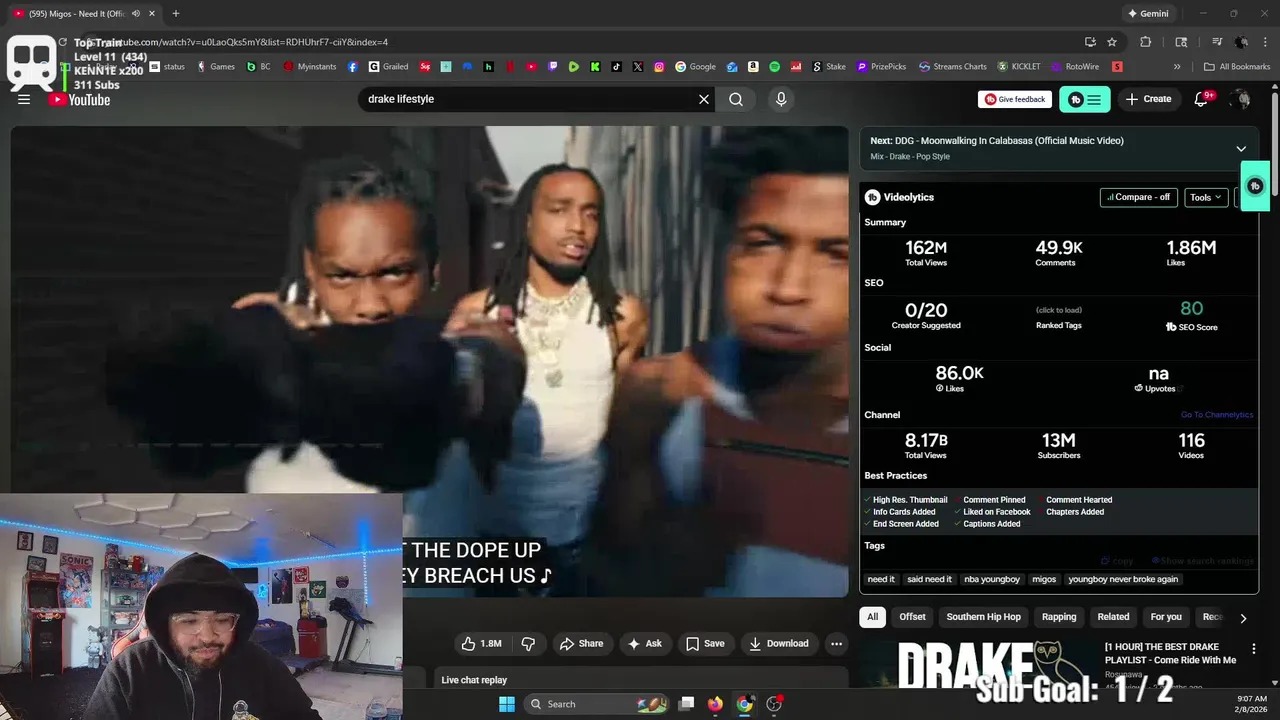
Task: Open the Gemini button in Chrome
Action: (x=1147, y=14)
